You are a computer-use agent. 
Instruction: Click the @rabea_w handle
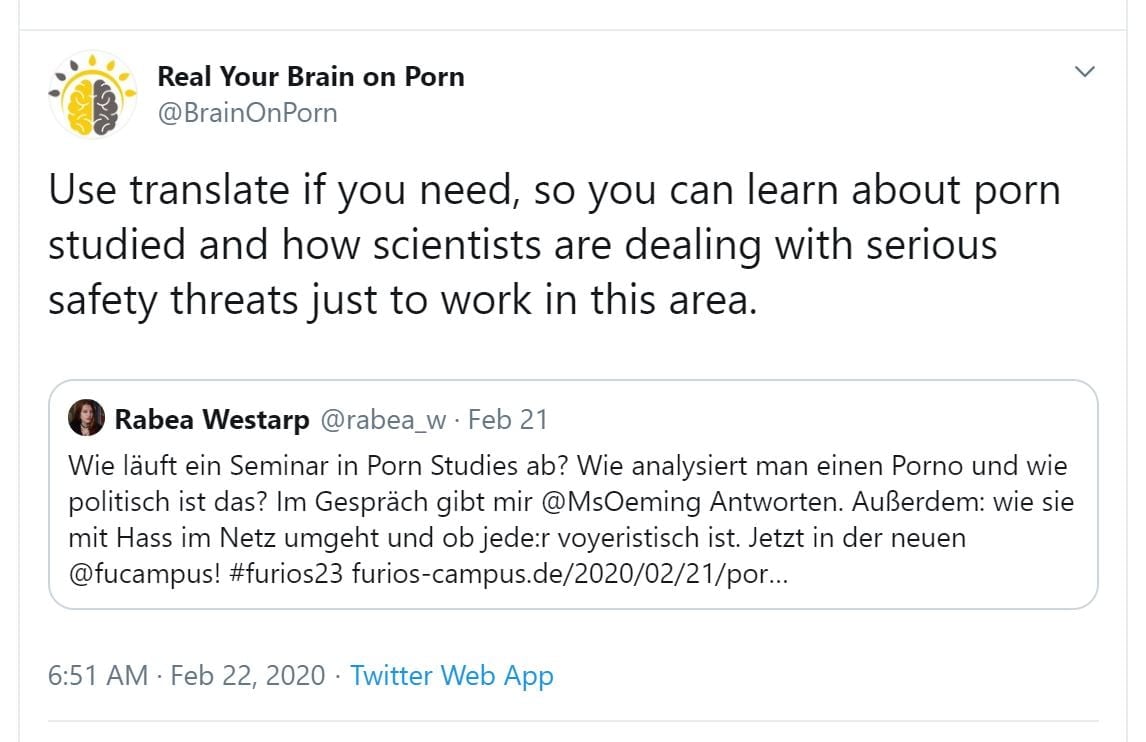tap(383, 420)
